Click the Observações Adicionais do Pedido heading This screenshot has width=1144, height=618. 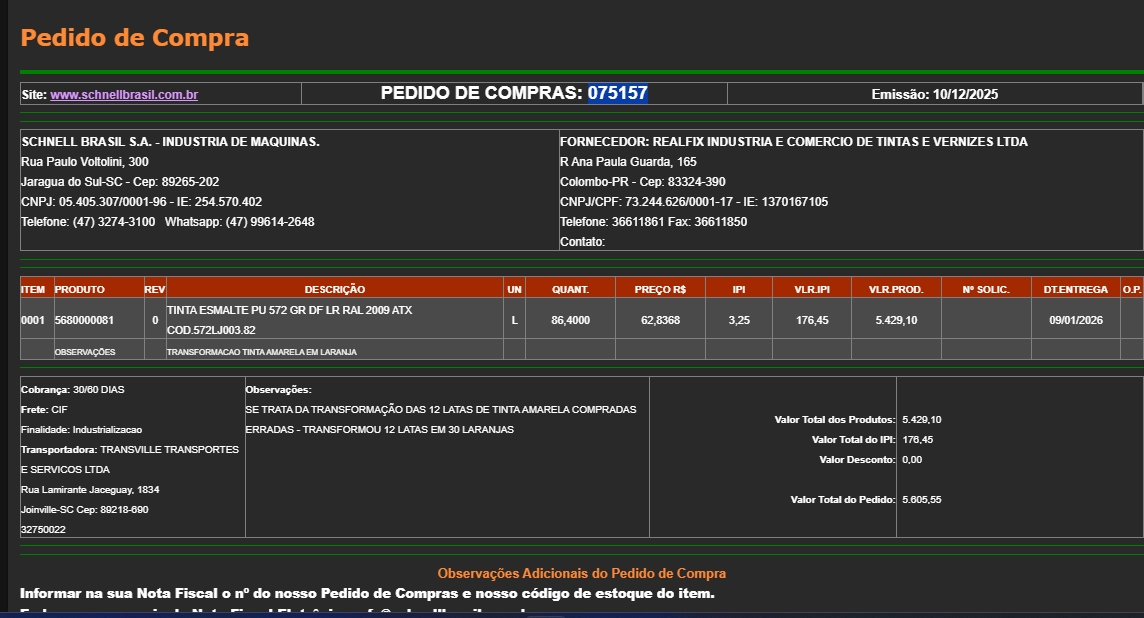tap(581, 573)
